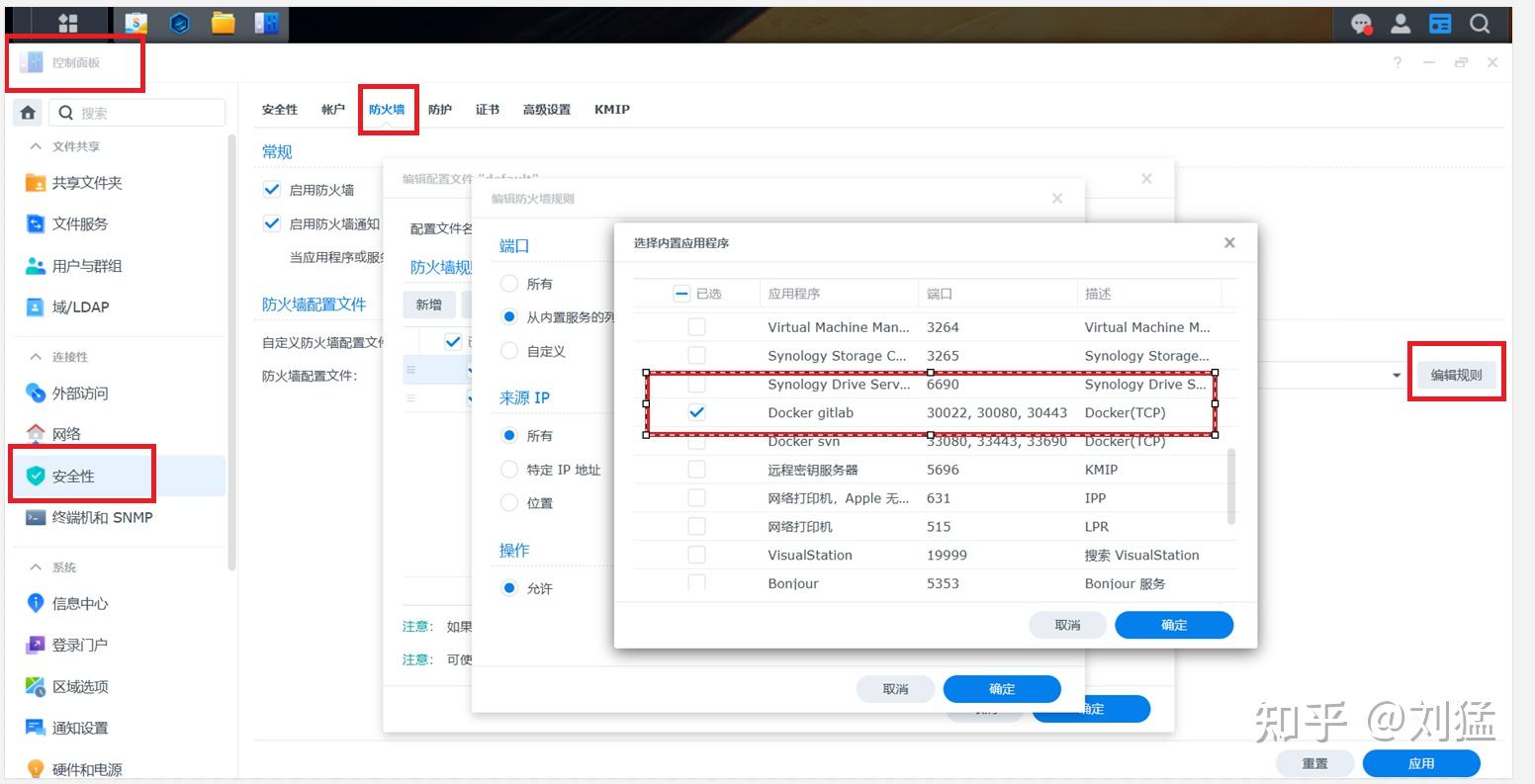This screenshot has width=1535, height=784.
Task: Toggle the widgets panel icon
Action: pyautogui.click(x=1440, y=24)
